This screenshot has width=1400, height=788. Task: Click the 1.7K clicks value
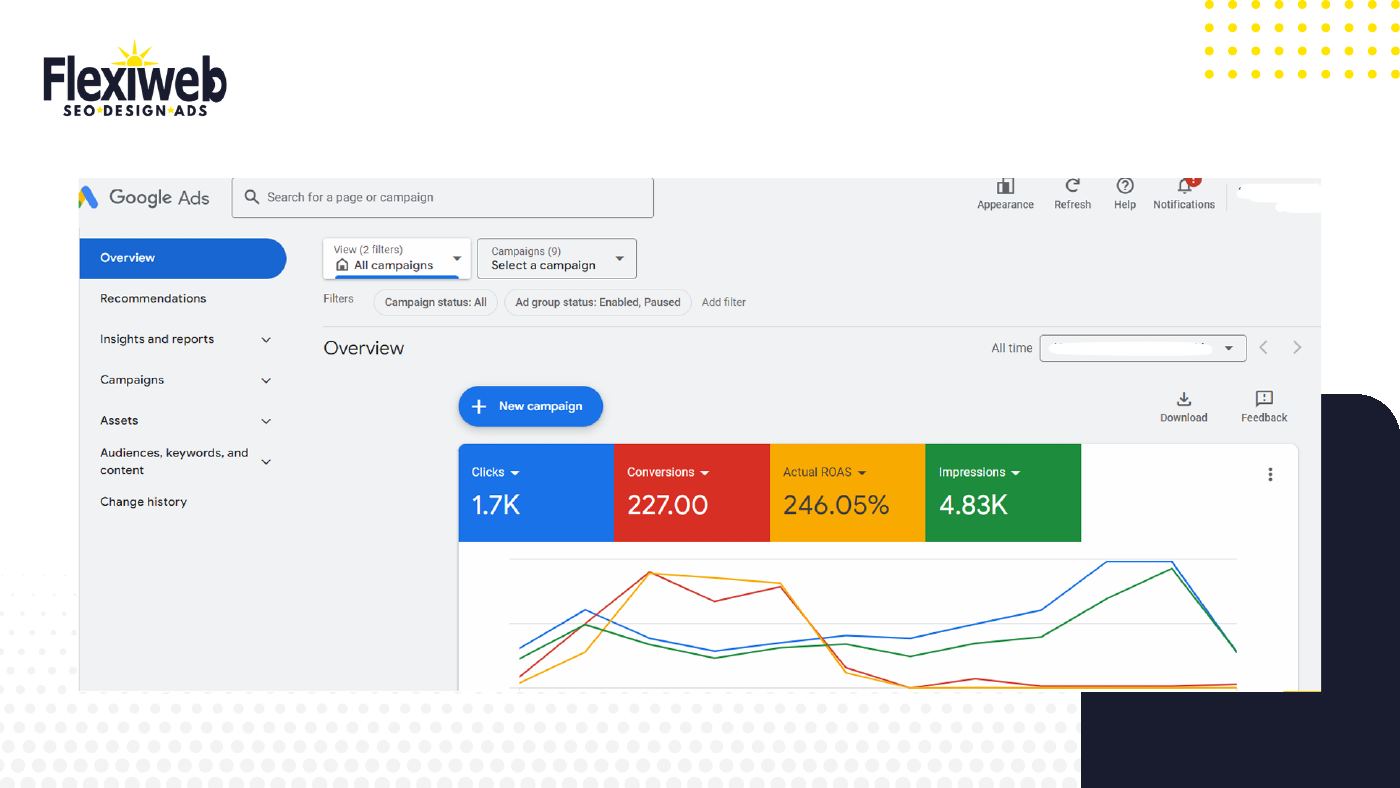(x=496, y=505)
